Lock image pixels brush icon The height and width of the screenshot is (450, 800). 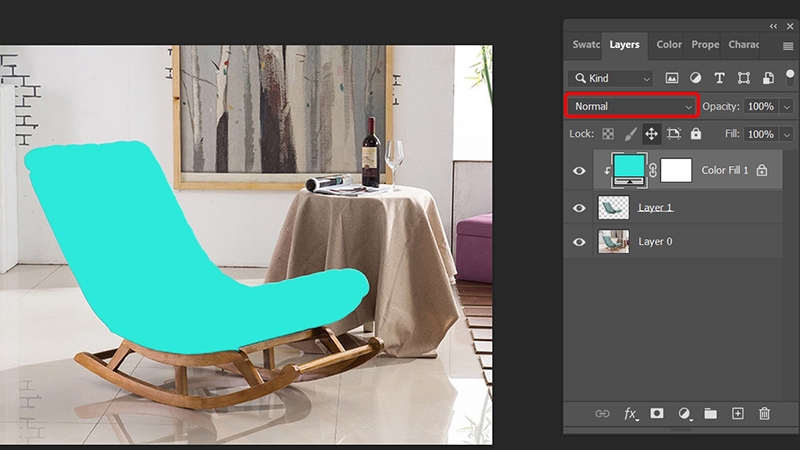(631, 134)
